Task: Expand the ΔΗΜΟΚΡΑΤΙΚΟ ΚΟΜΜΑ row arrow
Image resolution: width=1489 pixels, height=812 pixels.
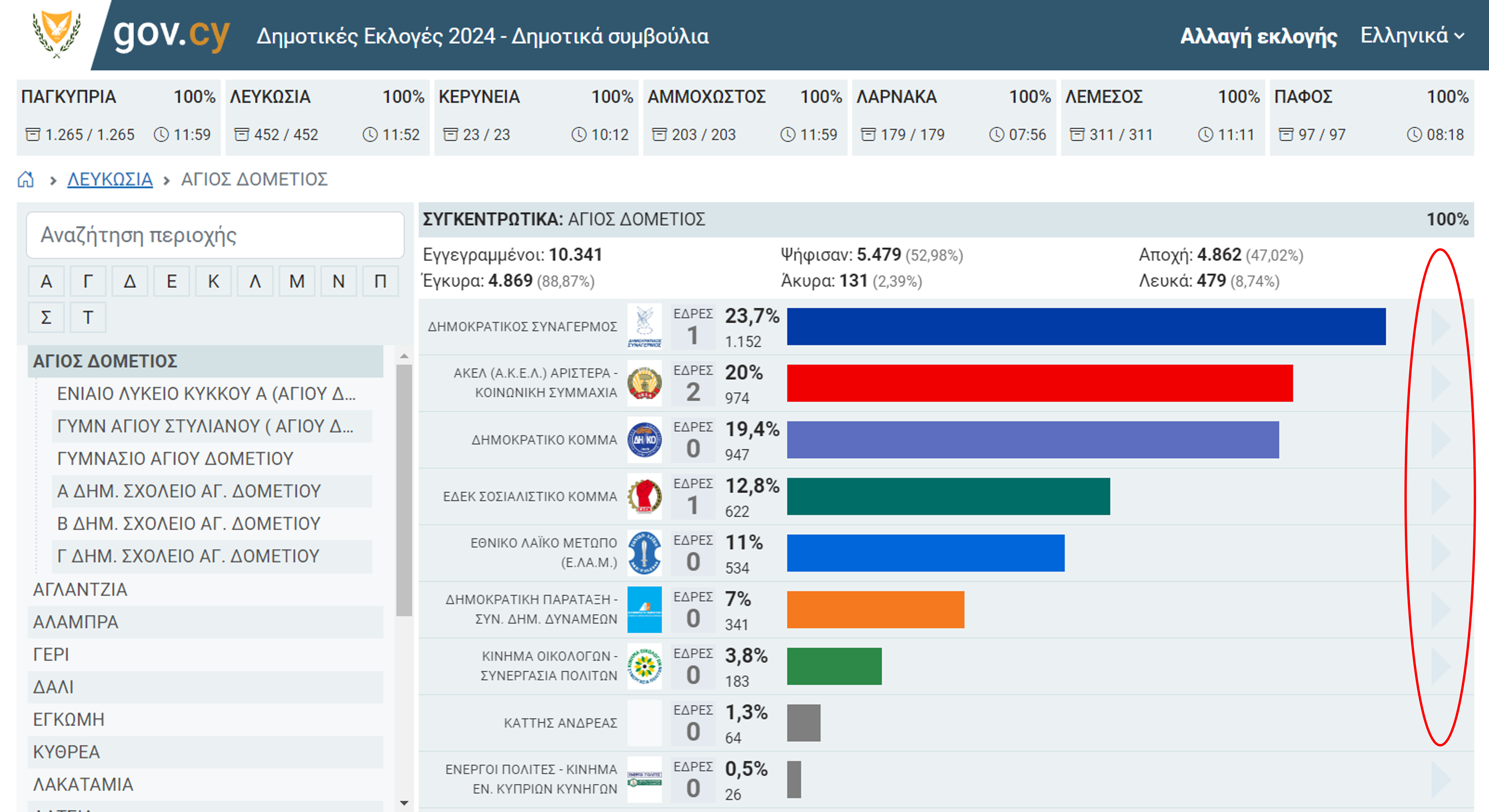Action: click(1440, 440)
